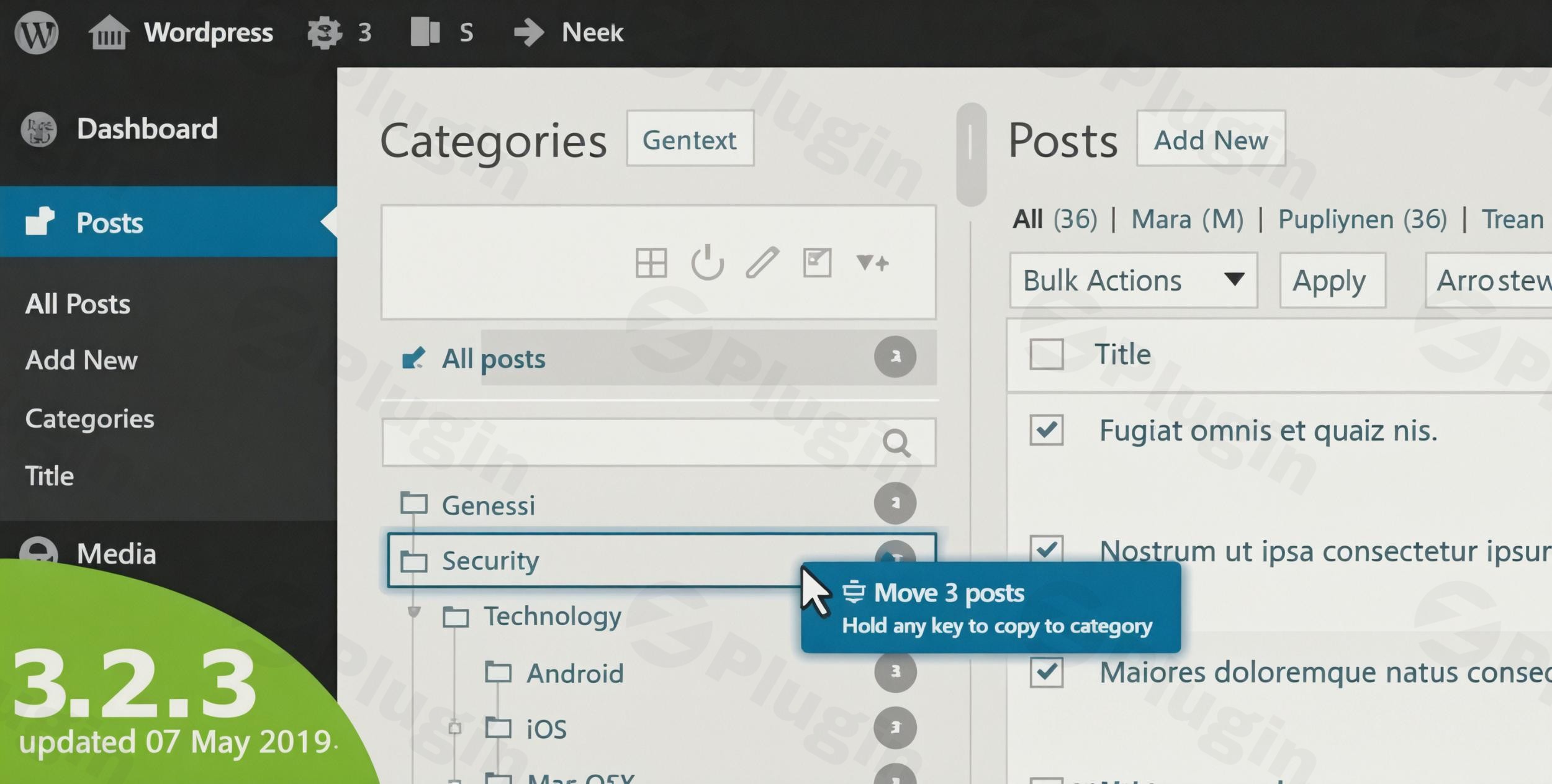Filter posts by All (36)
Image resolution: width=1552 pixels, height=784 pixels.
point(1055,219)
